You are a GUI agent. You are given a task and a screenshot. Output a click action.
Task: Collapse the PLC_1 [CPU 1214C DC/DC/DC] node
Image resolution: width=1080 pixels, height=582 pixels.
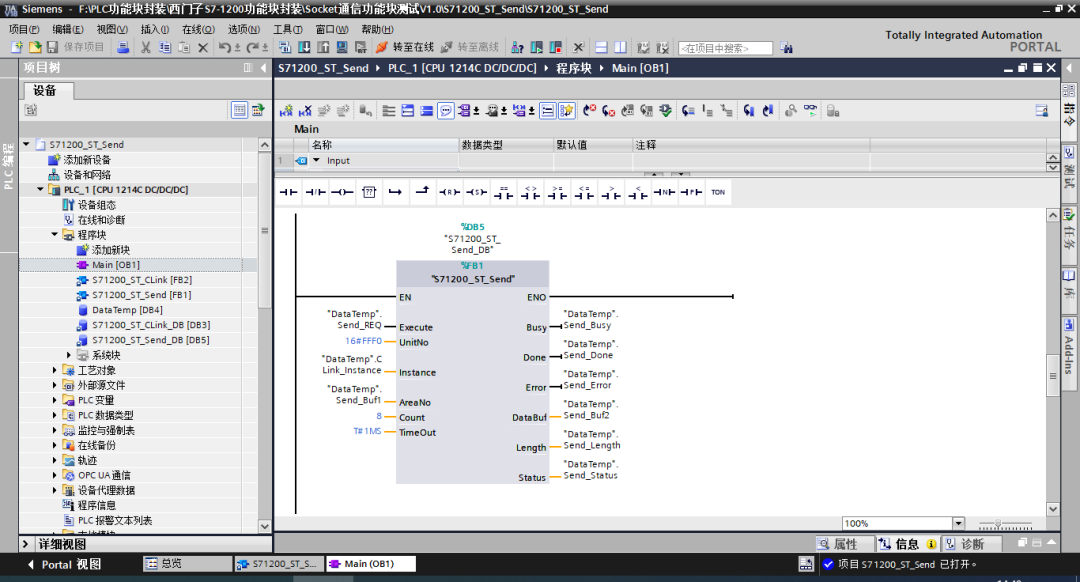[40, 189]
